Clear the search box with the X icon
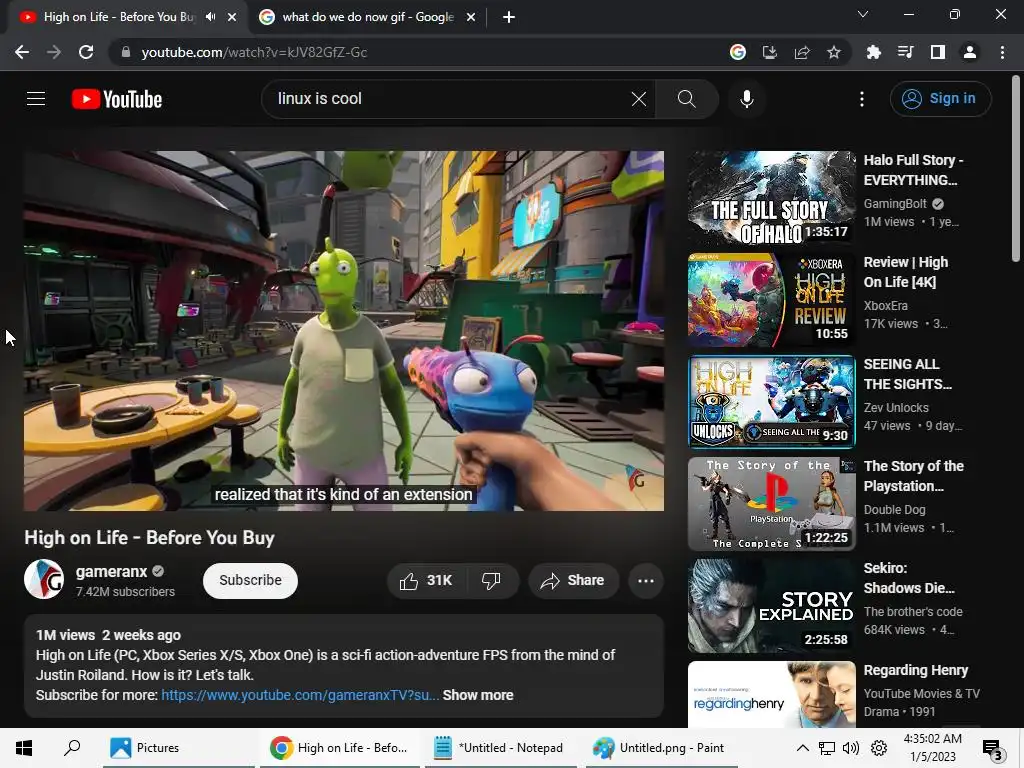 pyautogui.click(x=639, y=99)
